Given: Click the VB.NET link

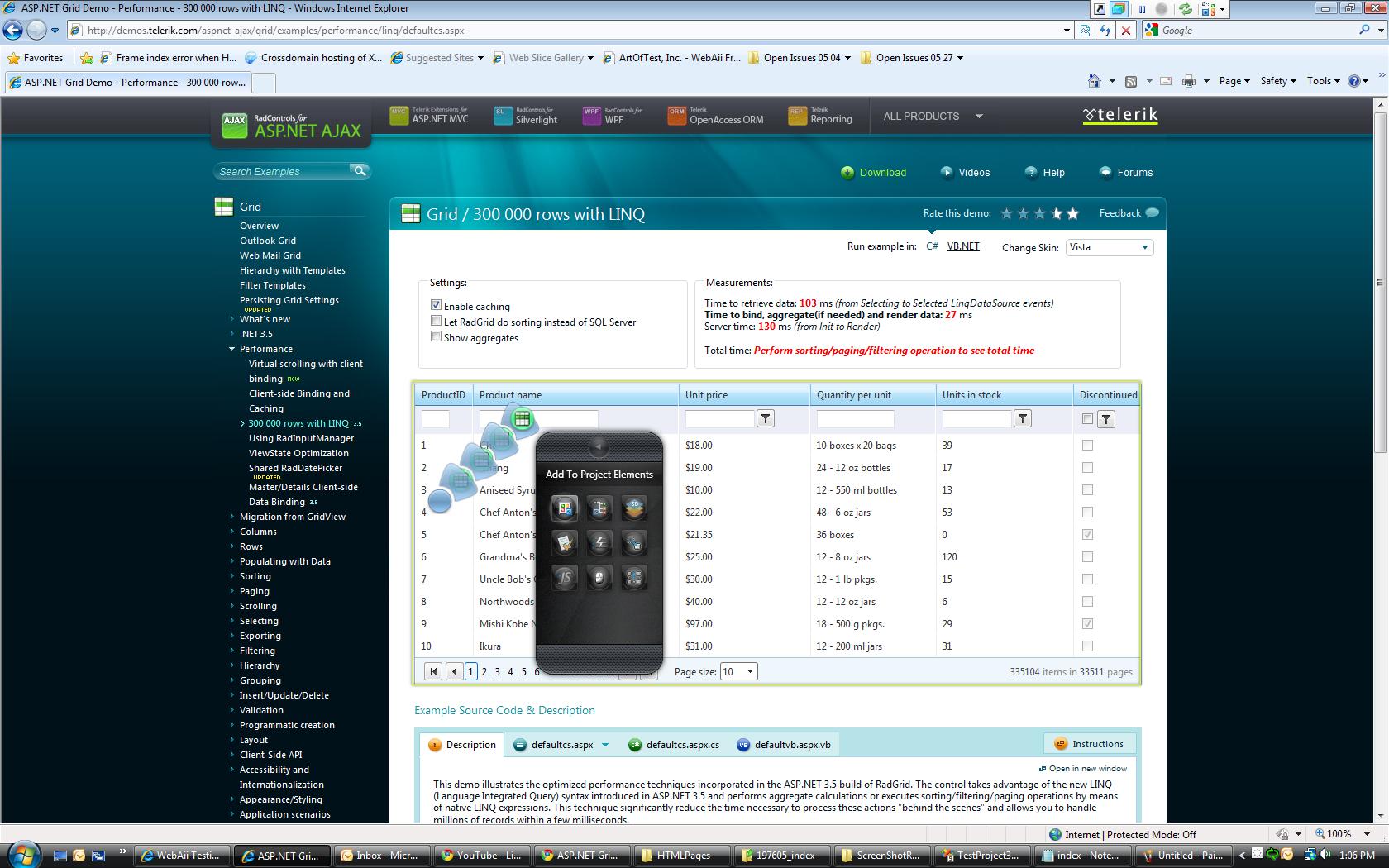Looking at the screenshot, I should pyautogui.click(x=962, y=246).
